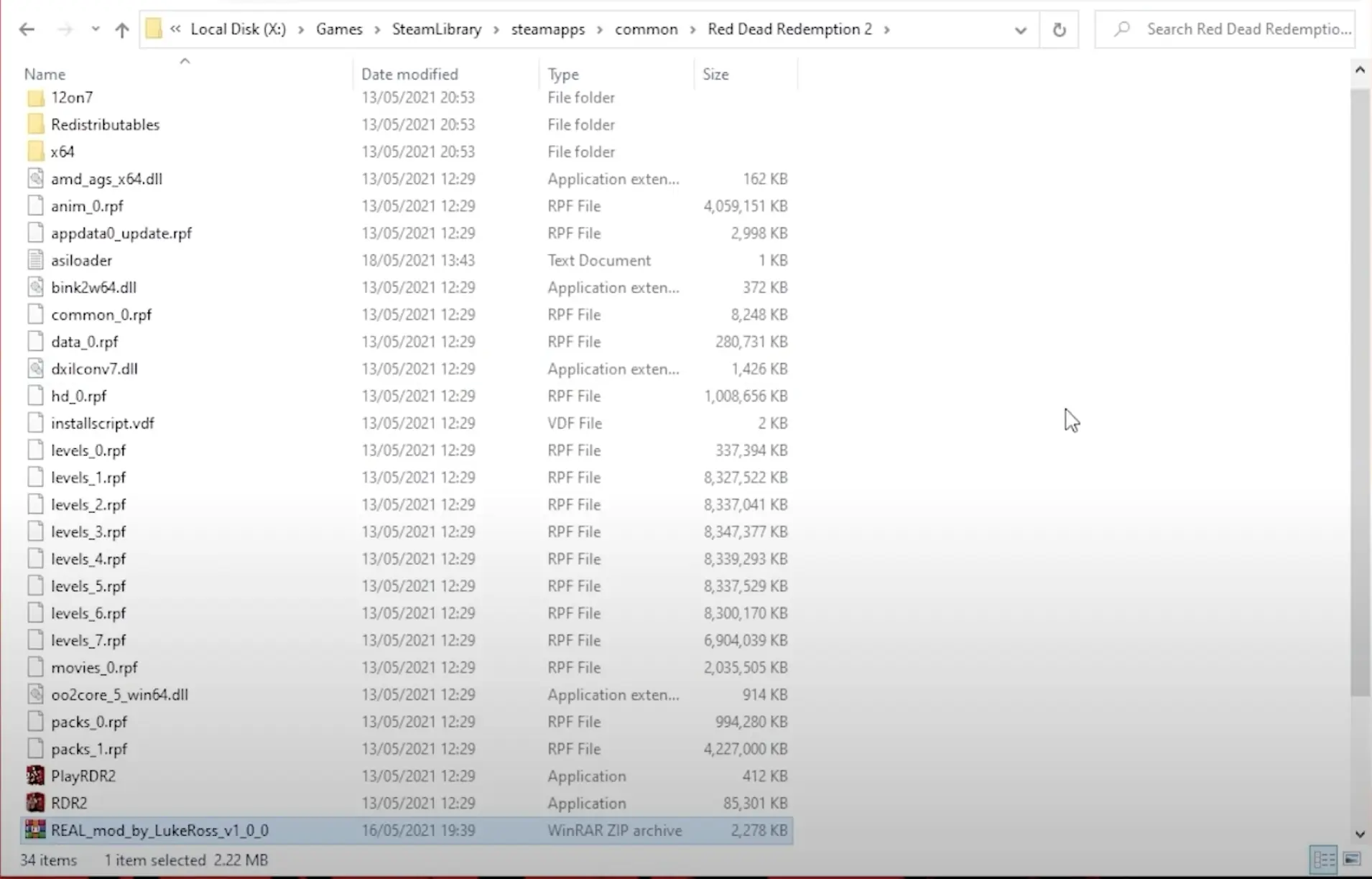Go up one folder level
This screenshot has height=879, width=1372.
(x=121, y=29)
